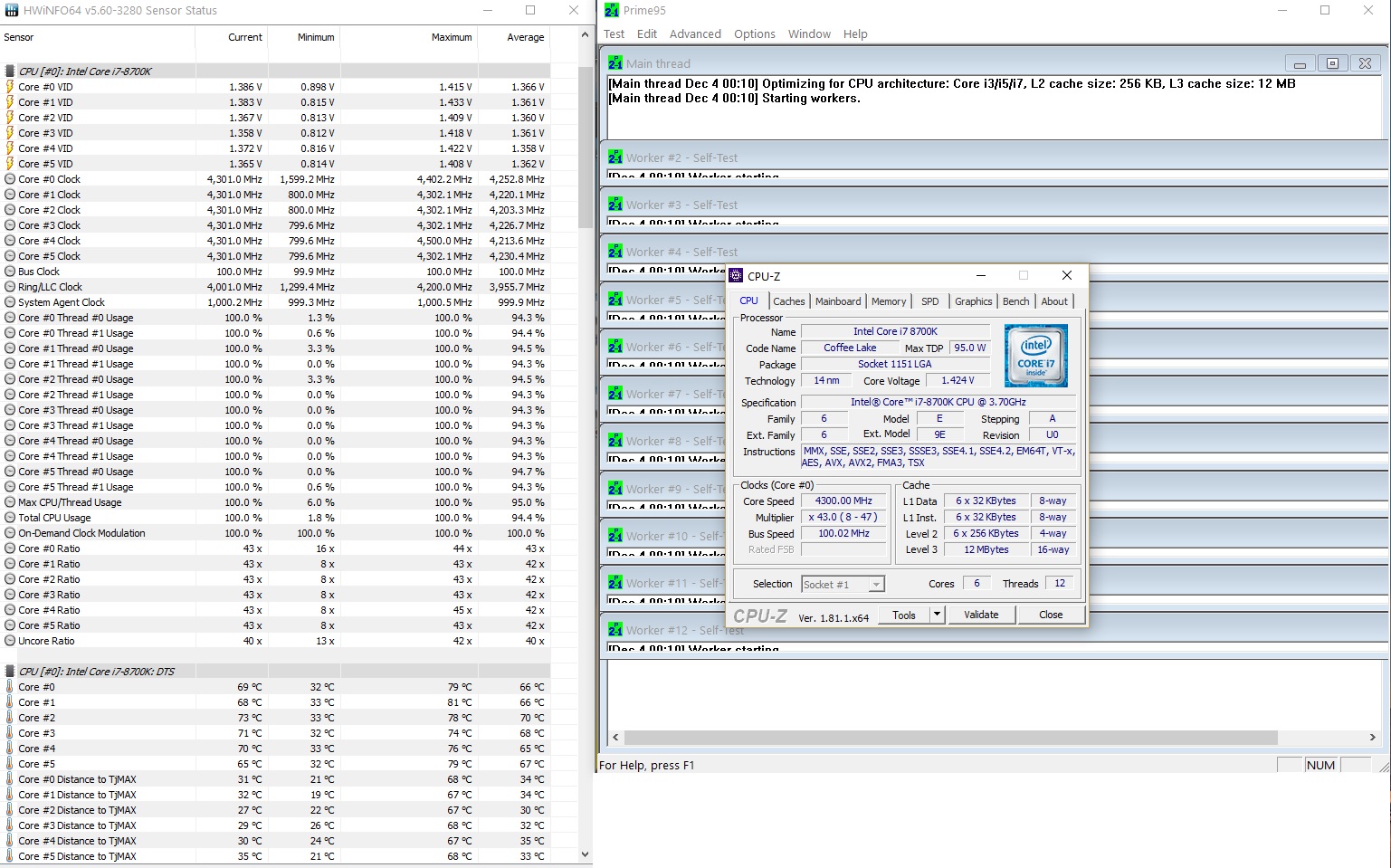The width and height of the screenshot is (1391, 868).
Task: Switch to the Mainboard tab in CPU-Z
Action: 838,301
